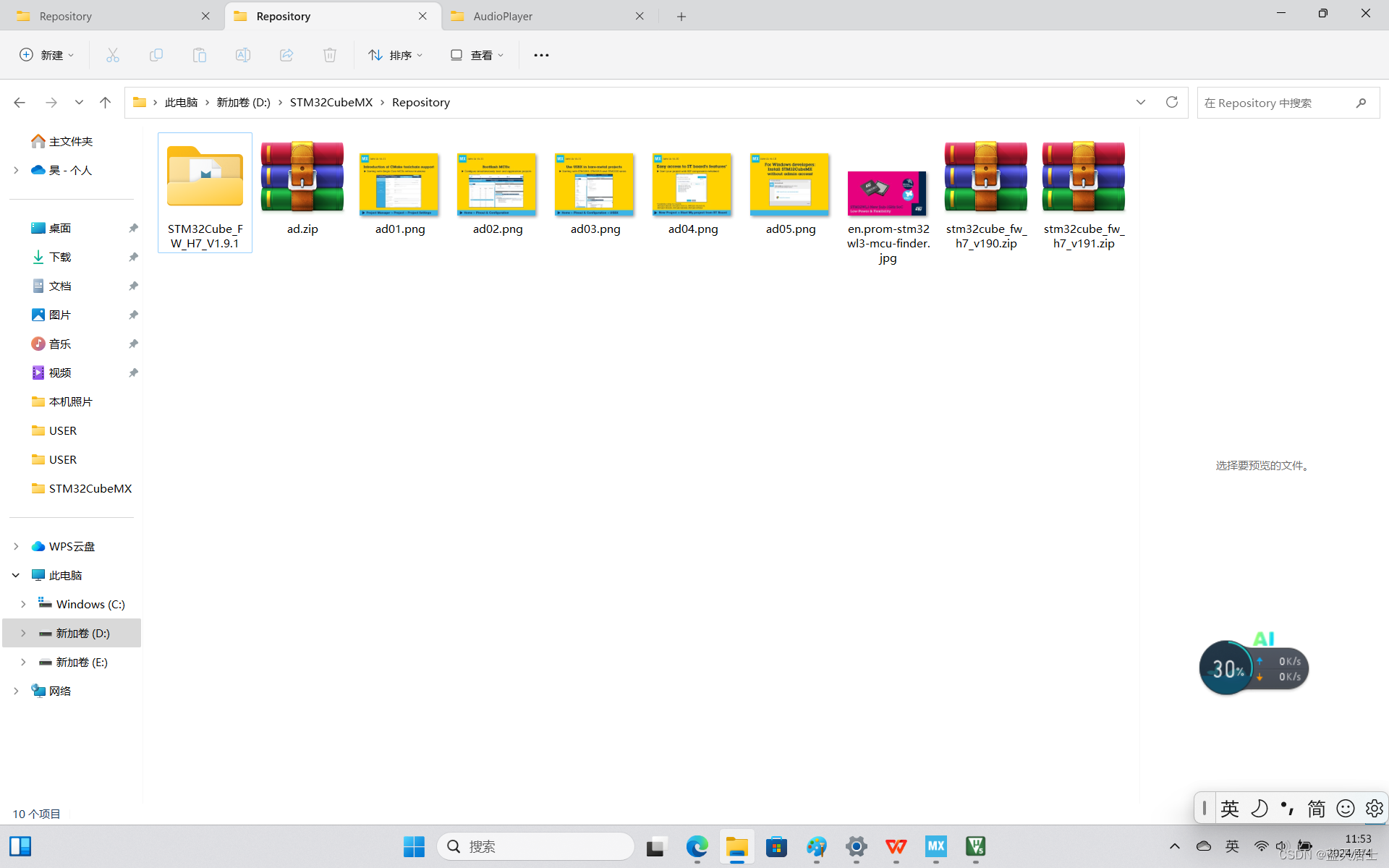The image size is (1389, 868).
Task: Click the Rename icon in toolbar
Action: (243, 55)
